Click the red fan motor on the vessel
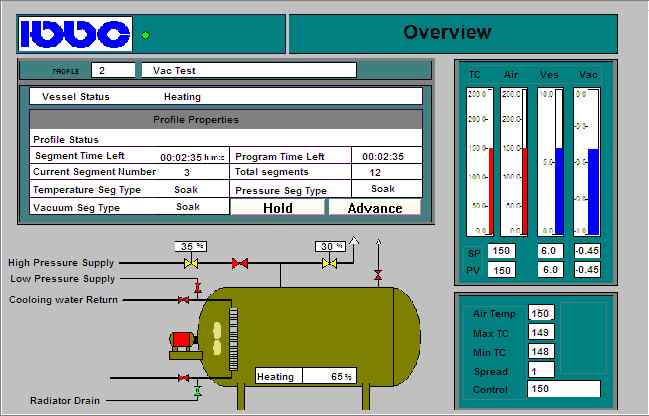 (182, 340)
